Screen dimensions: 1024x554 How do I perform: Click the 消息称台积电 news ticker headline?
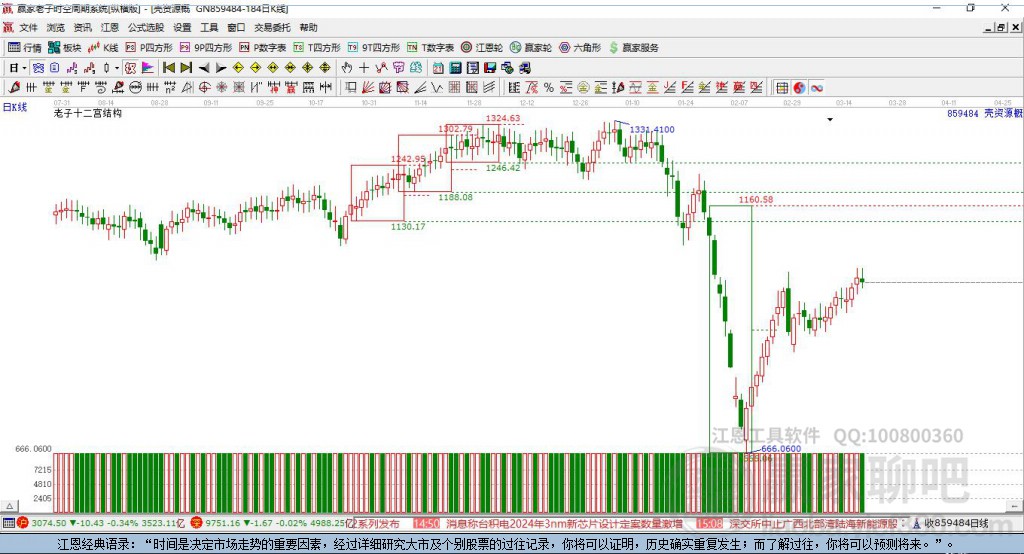(564, 523)
